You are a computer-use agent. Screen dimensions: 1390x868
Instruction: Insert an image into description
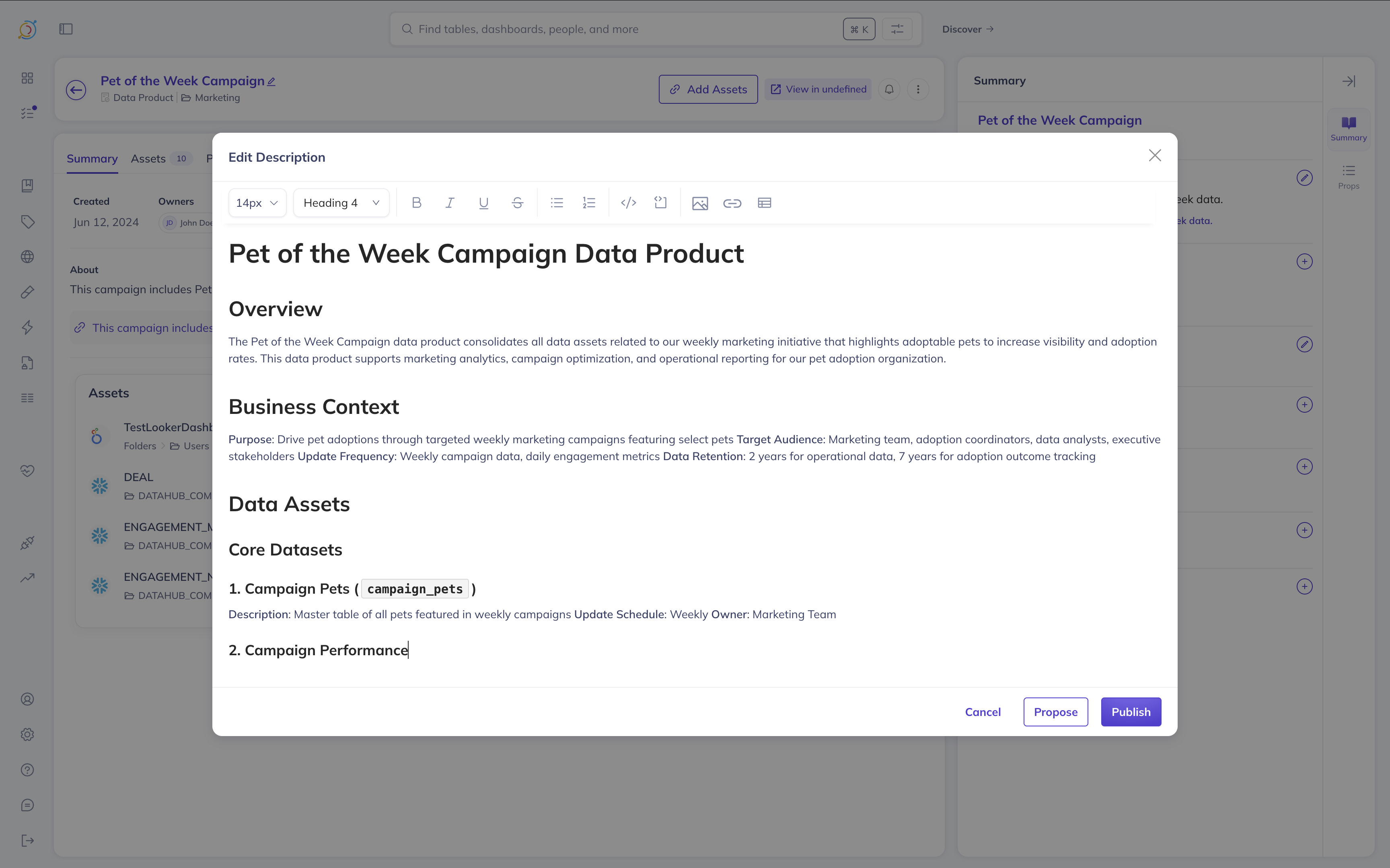(x=699, y=203)
